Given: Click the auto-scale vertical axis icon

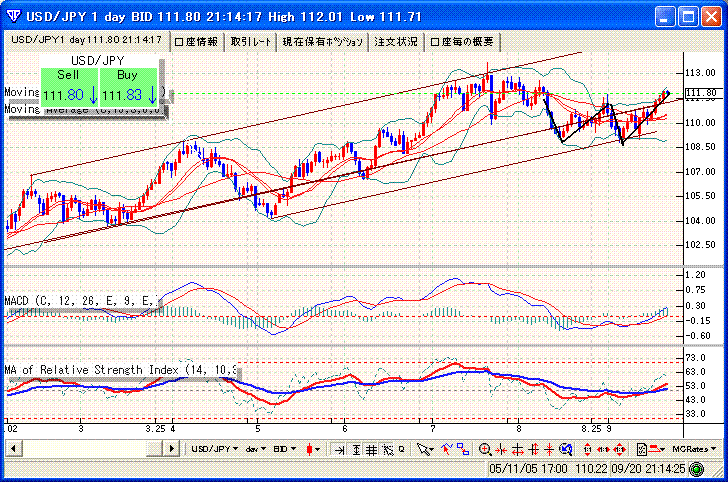Looking at the screenshot, I should point(356,450).
